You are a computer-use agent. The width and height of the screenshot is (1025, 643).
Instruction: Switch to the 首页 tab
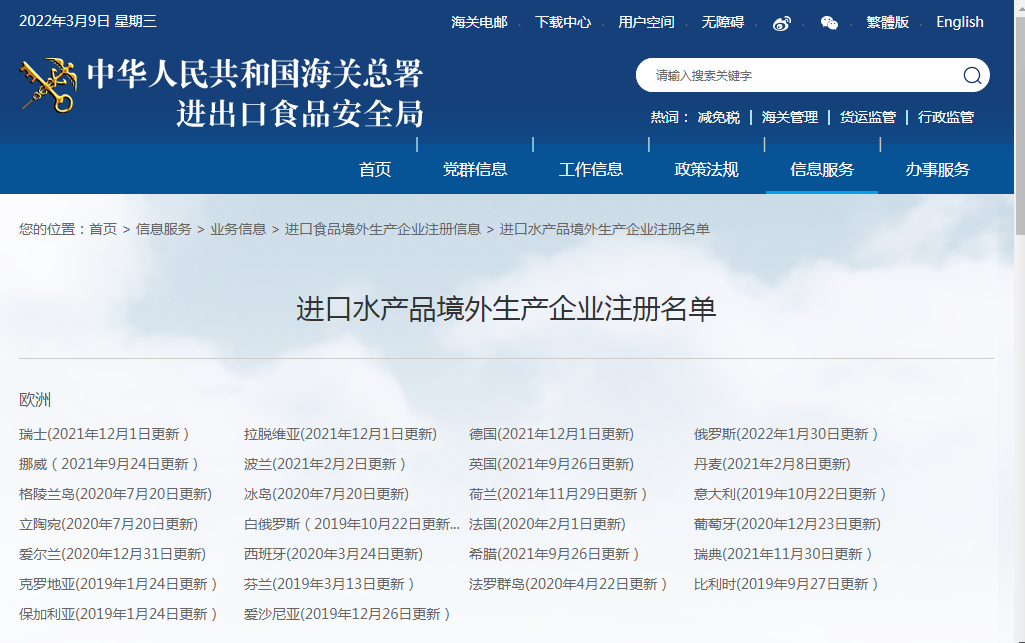pyautogui.click(x=374, y=169)
